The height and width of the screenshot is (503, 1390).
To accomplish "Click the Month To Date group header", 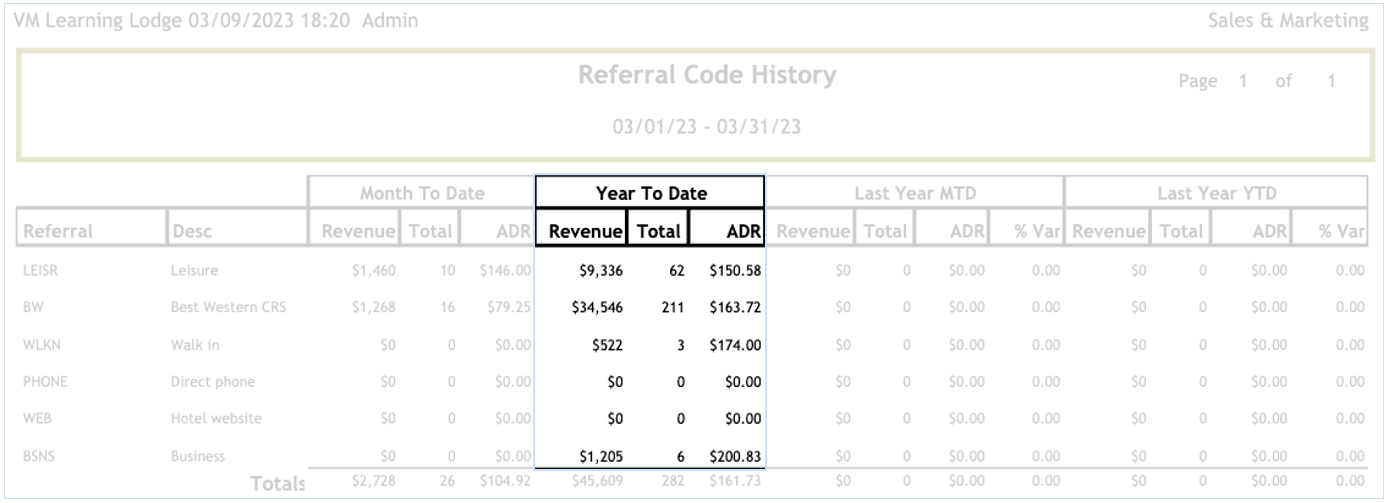I will 422,193.
